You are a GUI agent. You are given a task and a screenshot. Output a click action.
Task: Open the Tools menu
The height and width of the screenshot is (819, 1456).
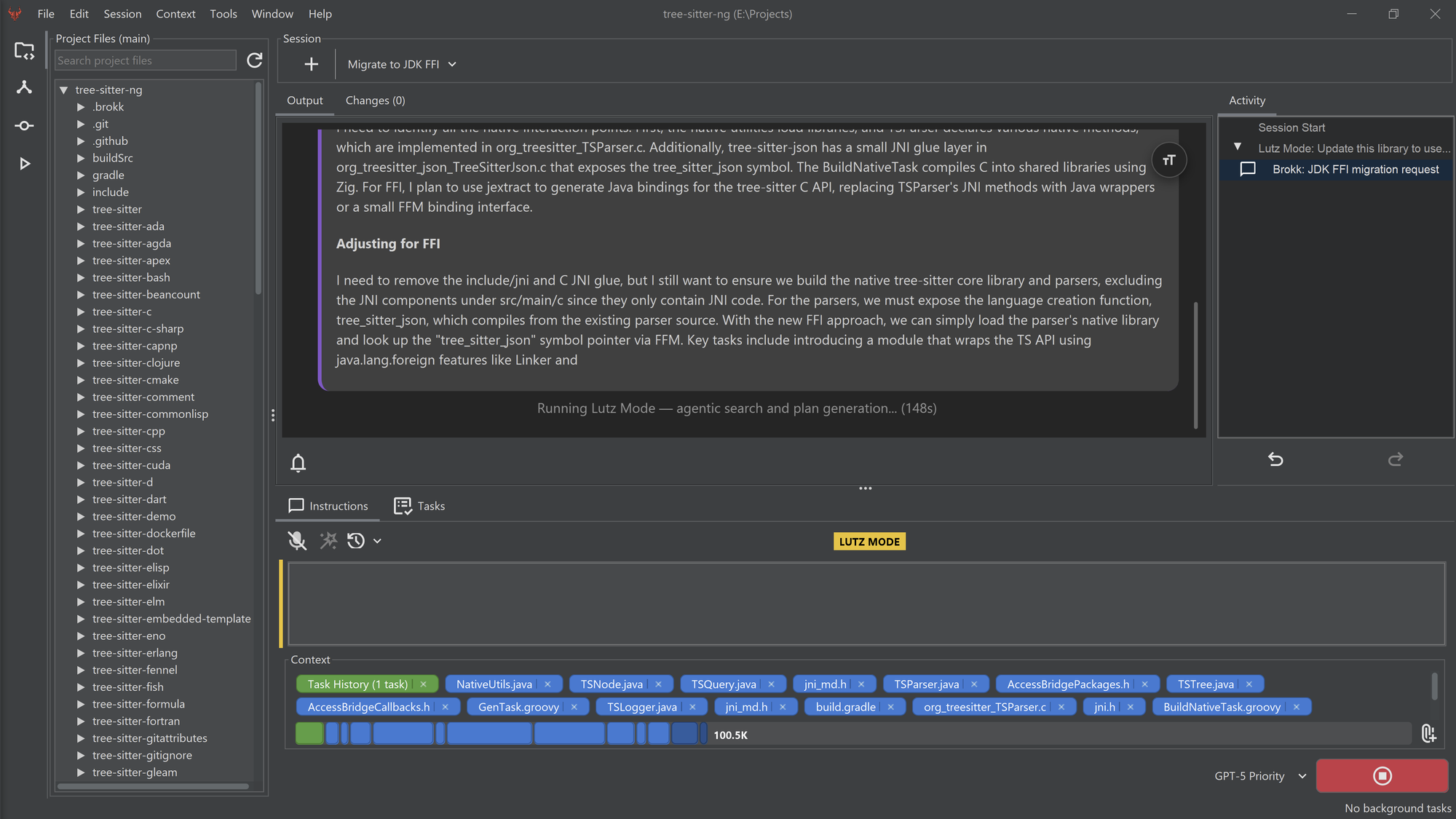tap(223, 14)
